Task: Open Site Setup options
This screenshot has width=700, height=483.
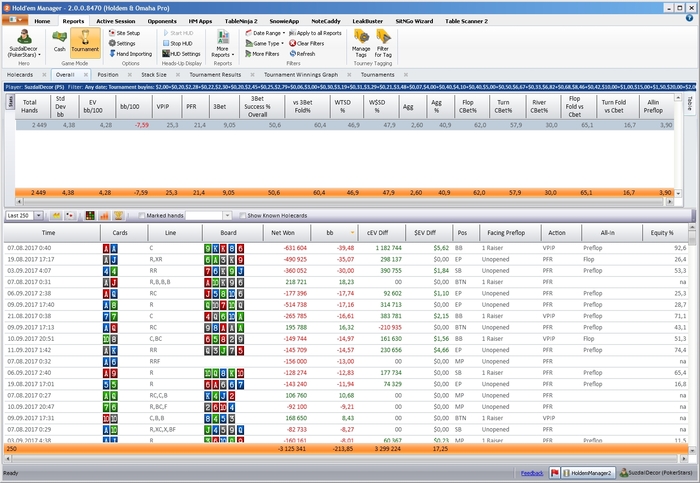Action: coord(124,33)
